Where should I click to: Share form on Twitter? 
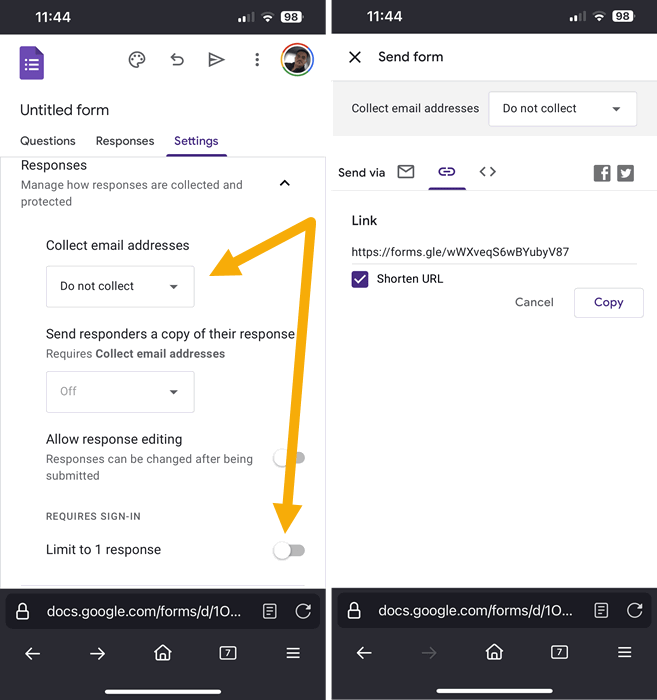click(625, 173)
